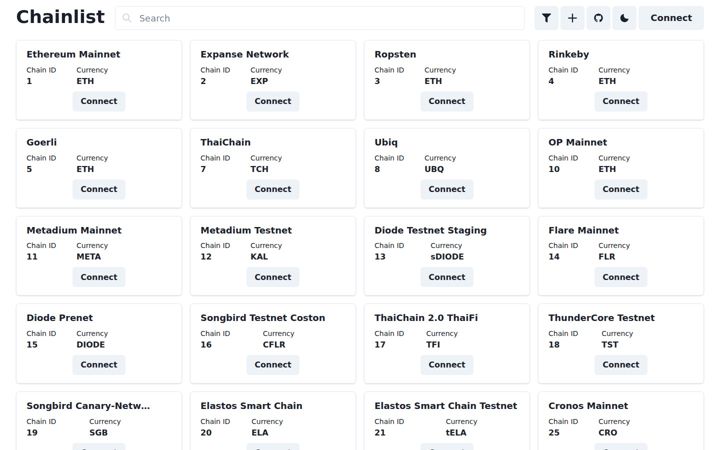Click the top-right wallet Connect button
The image size is (720, 450).
tap(671, 18)
